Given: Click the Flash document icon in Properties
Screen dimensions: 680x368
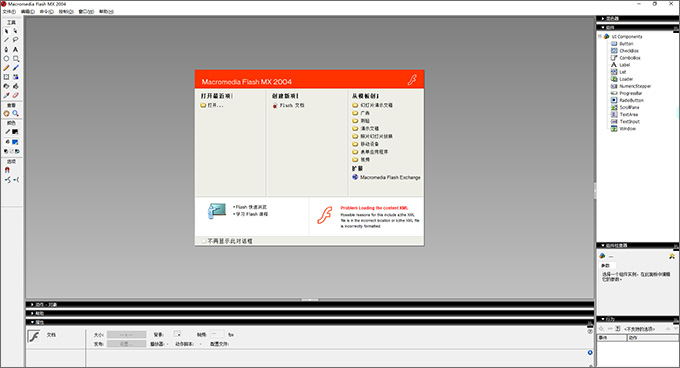Looking at the screenshot, I should coord(33,336).
